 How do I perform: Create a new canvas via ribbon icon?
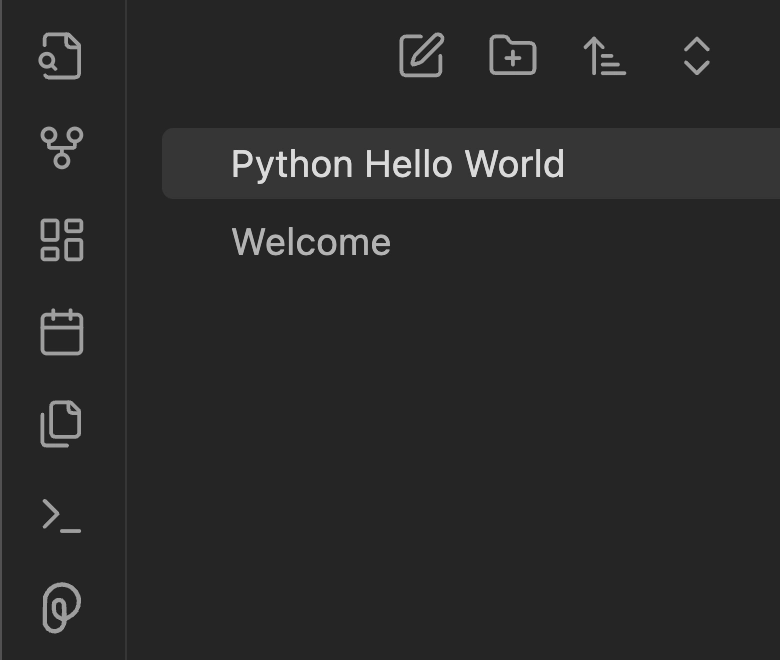pyautogui.click(x=61, y=240)
